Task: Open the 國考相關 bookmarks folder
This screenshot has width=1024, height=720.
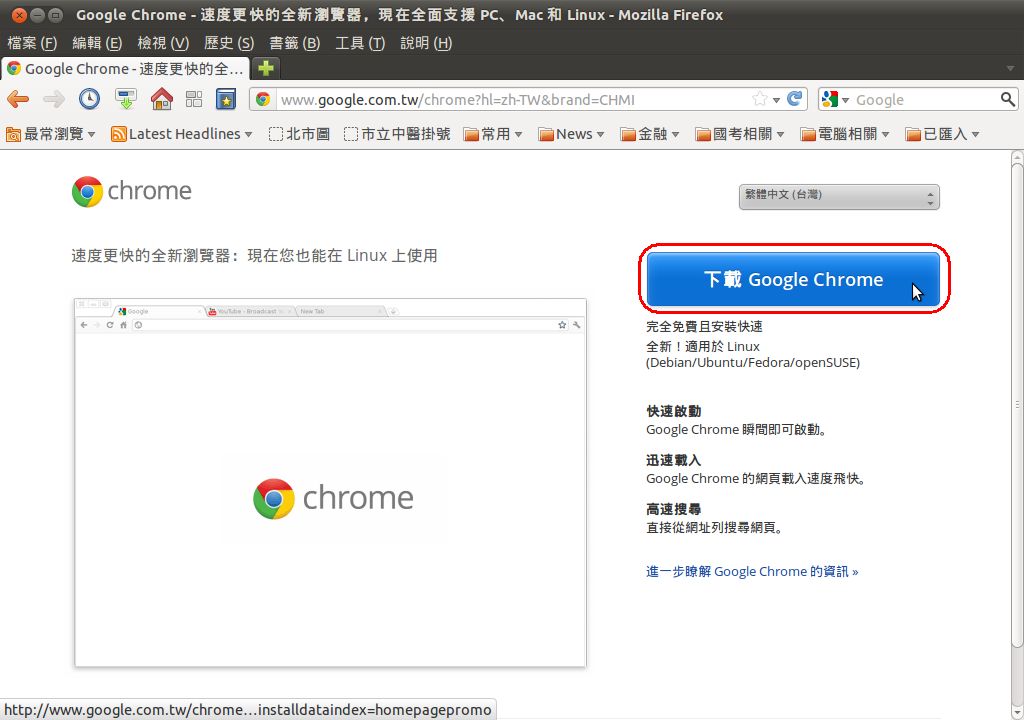Action: click(x=740, y=134)
